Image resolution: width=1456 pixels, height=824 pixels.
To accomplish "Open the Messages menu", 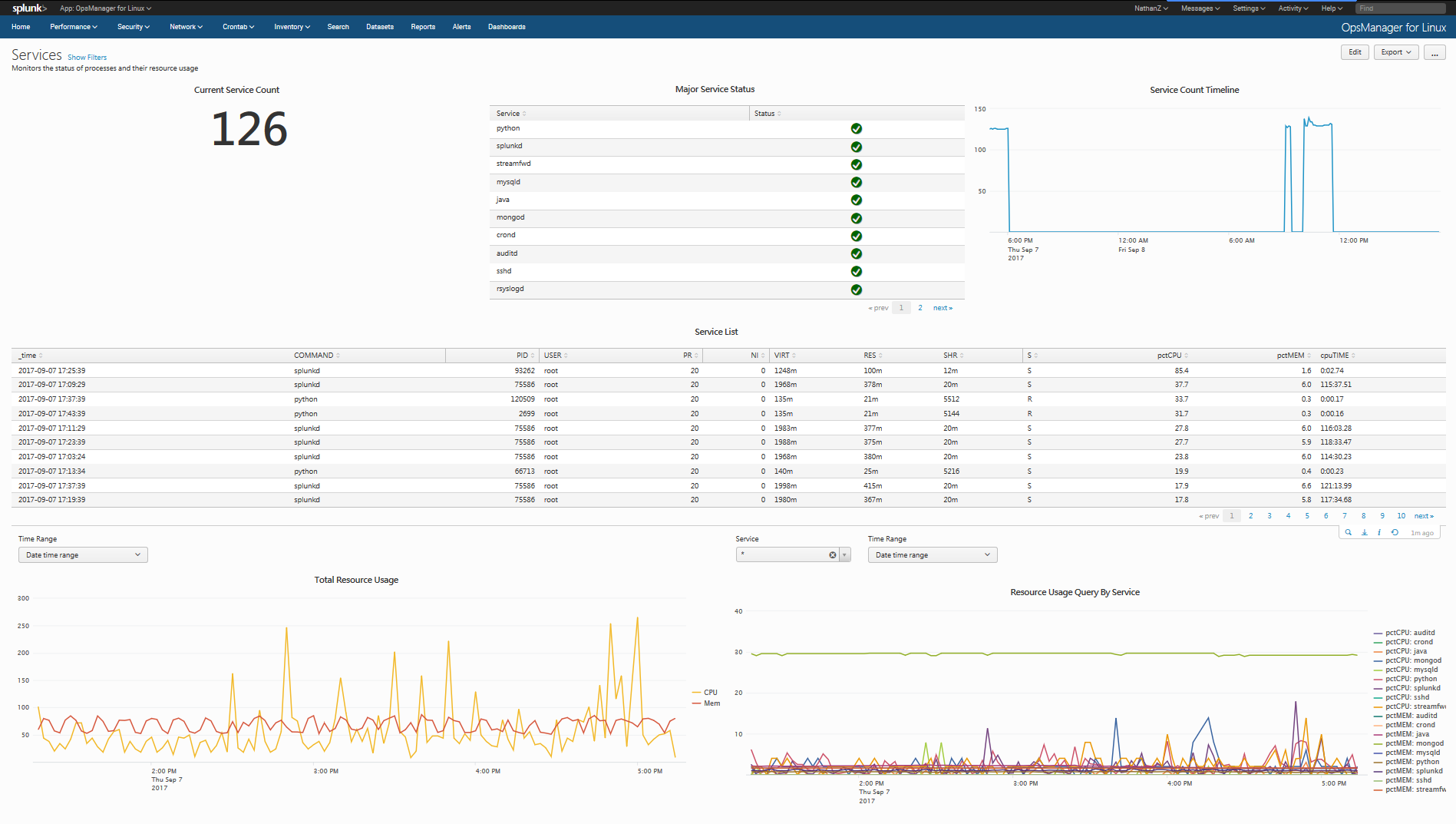I will [x=1200, y=8].
